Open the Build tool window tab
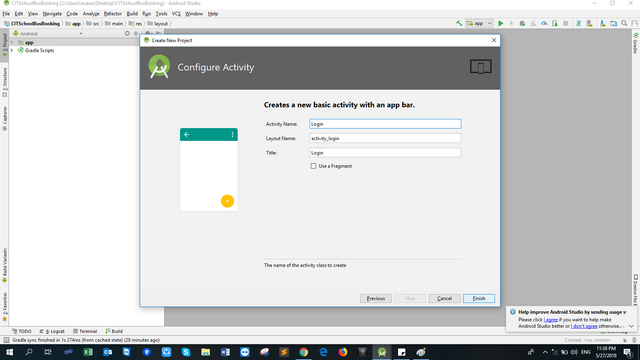This screenshot has height=360, width=640. point(114,331)
